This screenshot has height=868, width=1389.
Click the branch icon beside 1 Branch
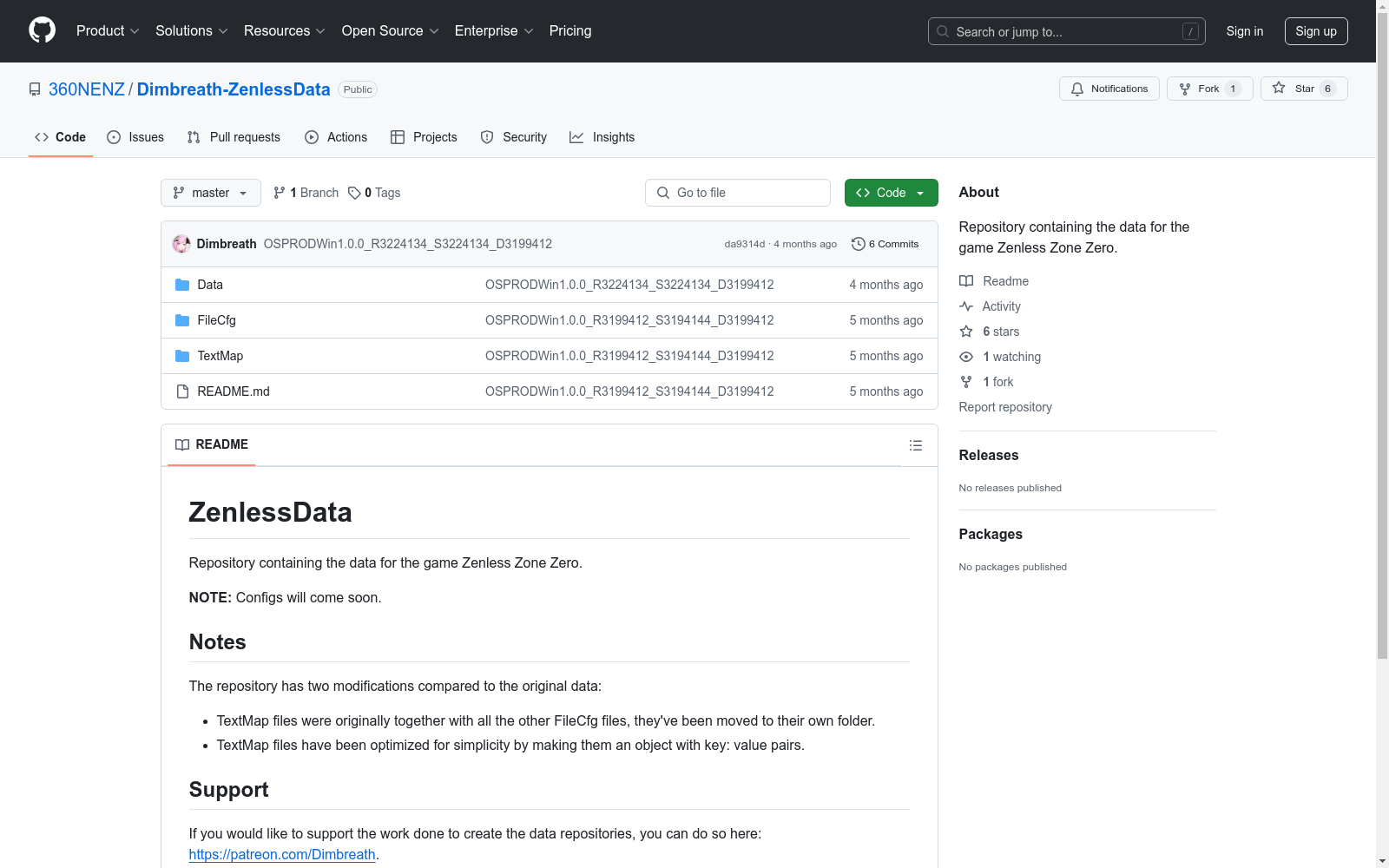point(280,193)
